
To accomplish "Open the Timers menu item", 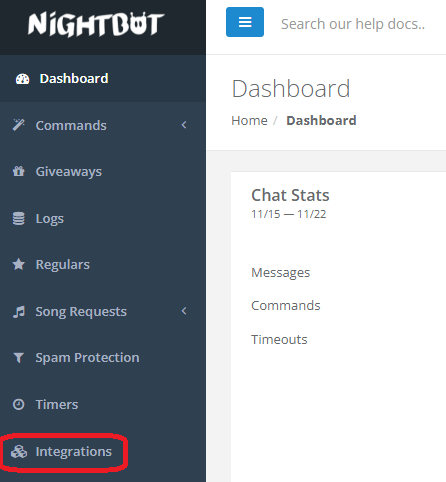I will (x=103, y=404).
